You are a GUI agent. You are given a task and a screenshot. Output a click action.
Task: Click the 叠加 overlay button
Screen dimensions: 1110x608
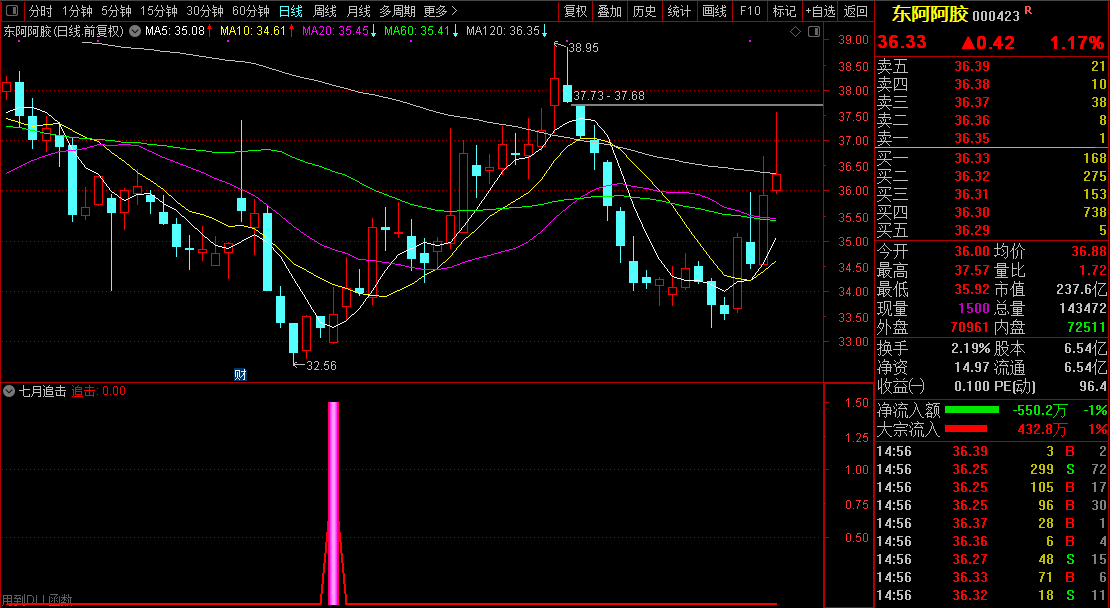pyautogui.click(x=609, y=11)
